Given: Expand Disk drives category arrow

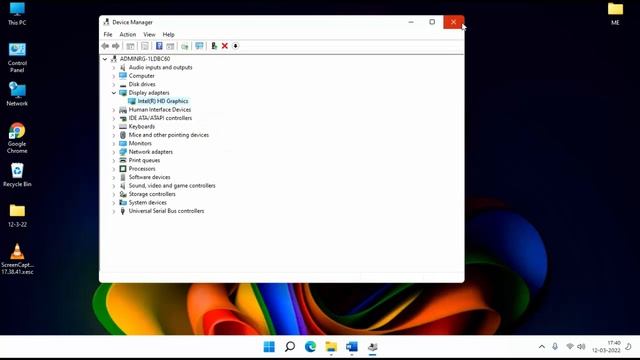Looking at the screenshot, I should coord(114,84).
